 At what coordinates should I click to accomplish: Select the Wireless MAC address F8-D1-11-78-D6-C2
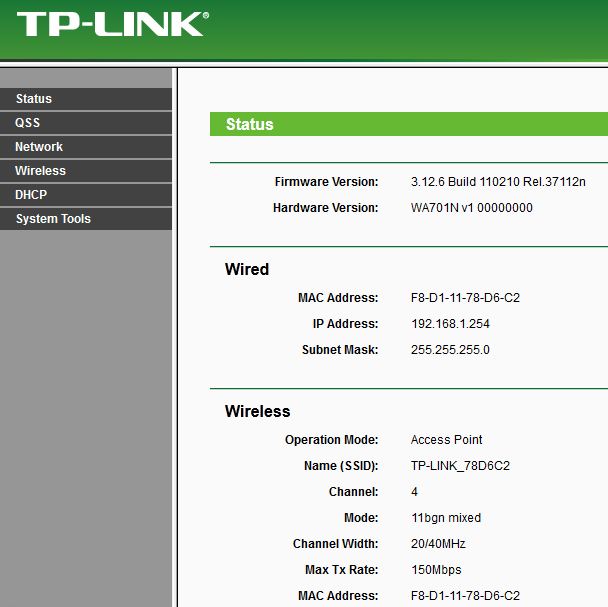click(x=465, y=596)
